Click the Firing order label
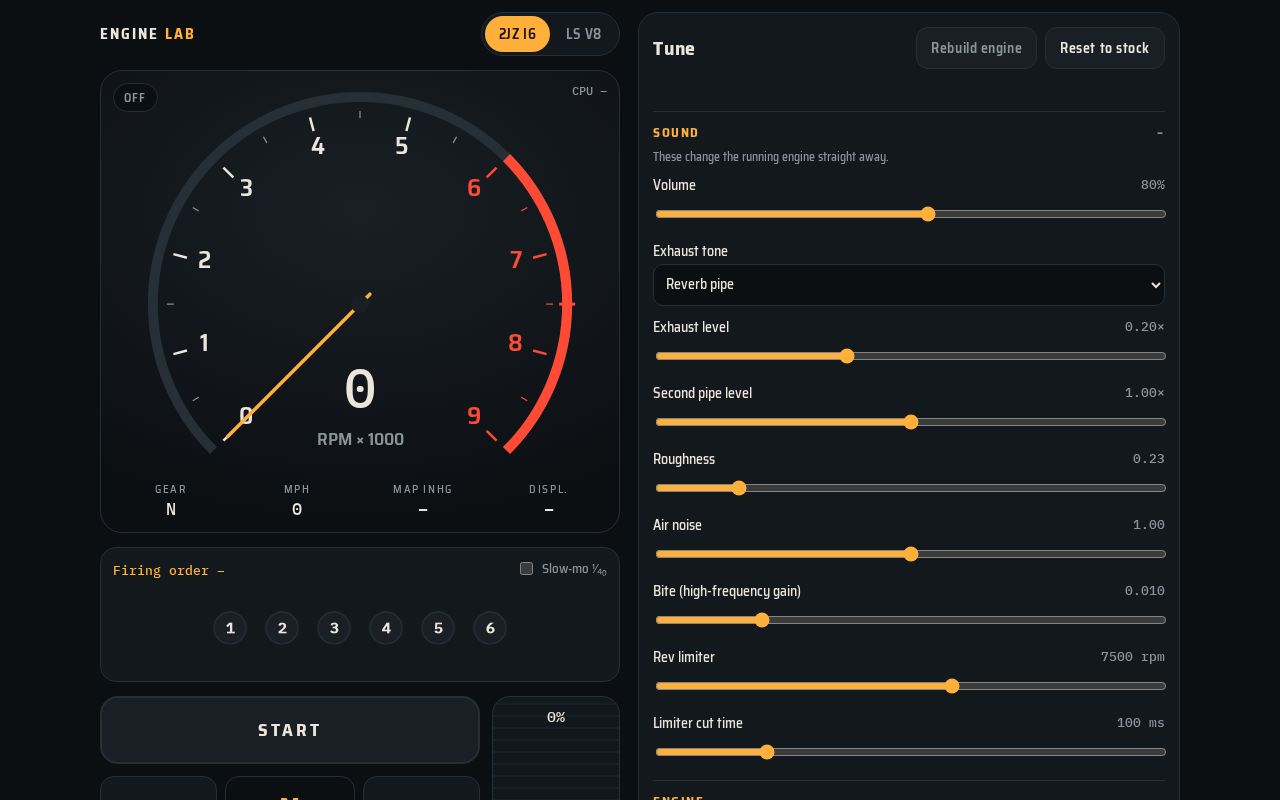The height and width of the screenshot is (800, 1280). click(169, 571)
